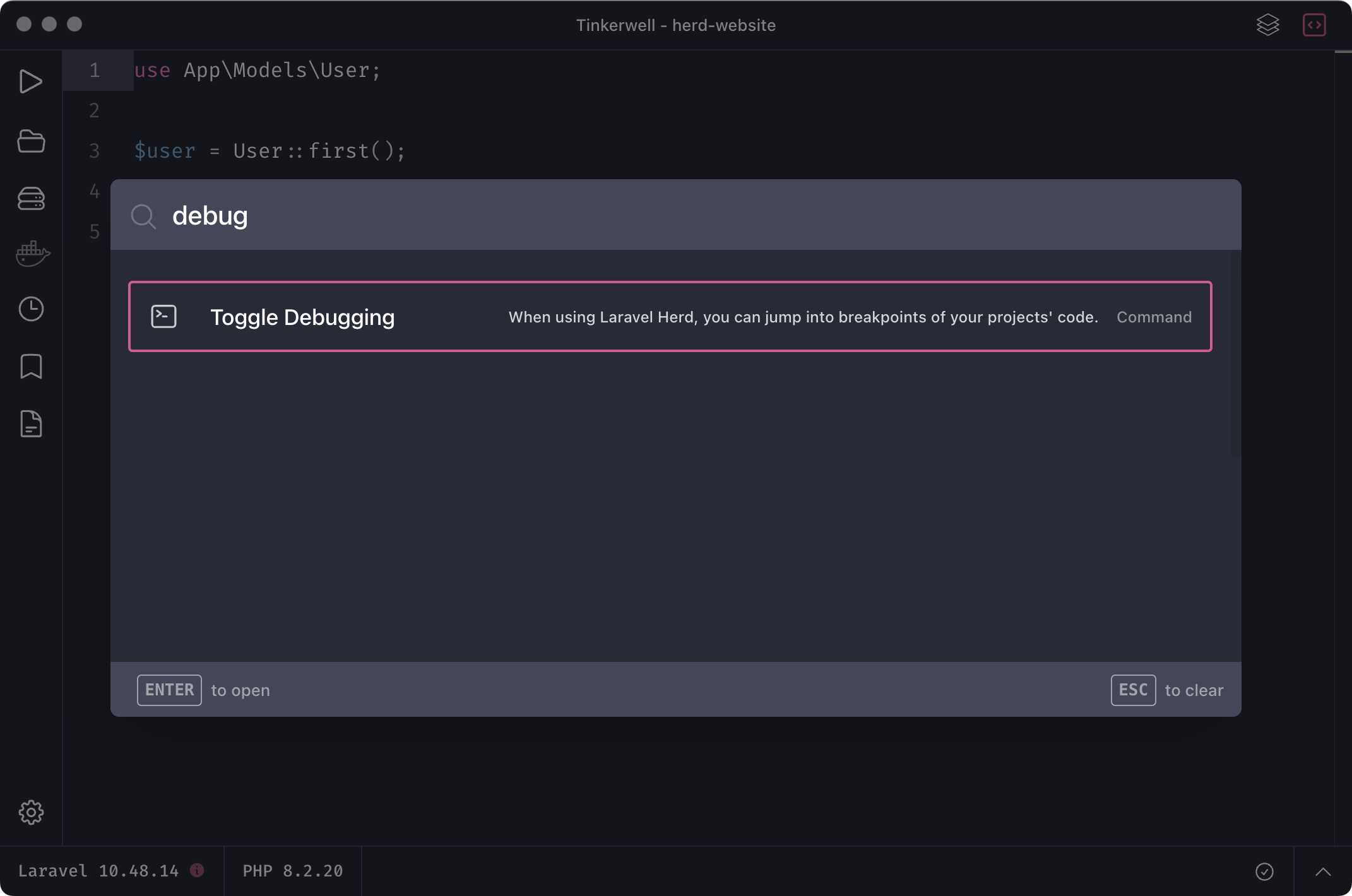Click the ESC key hint button
Image resolution: width=1352 pixels, height=896 pixels.
point(1133,690)
